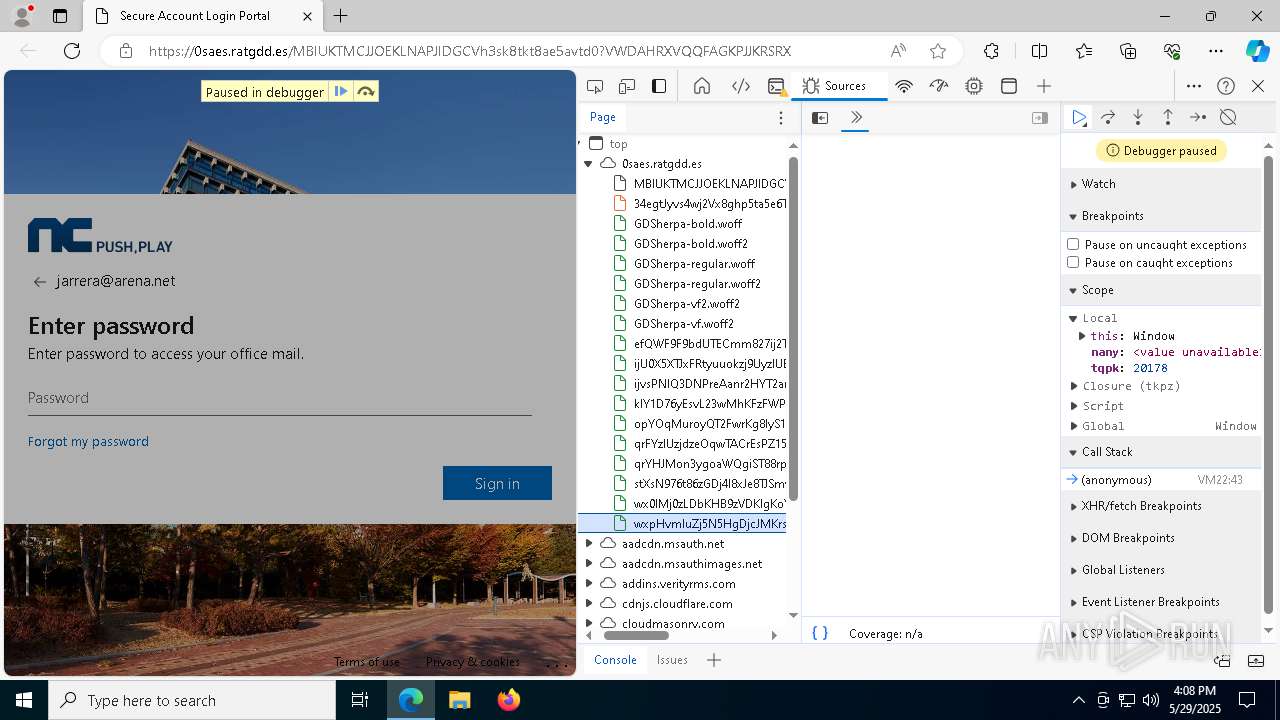The width and height of the screenshot is (1280, 720).
Task: Click the Sign in button
Action: click(x=497, y=483)
